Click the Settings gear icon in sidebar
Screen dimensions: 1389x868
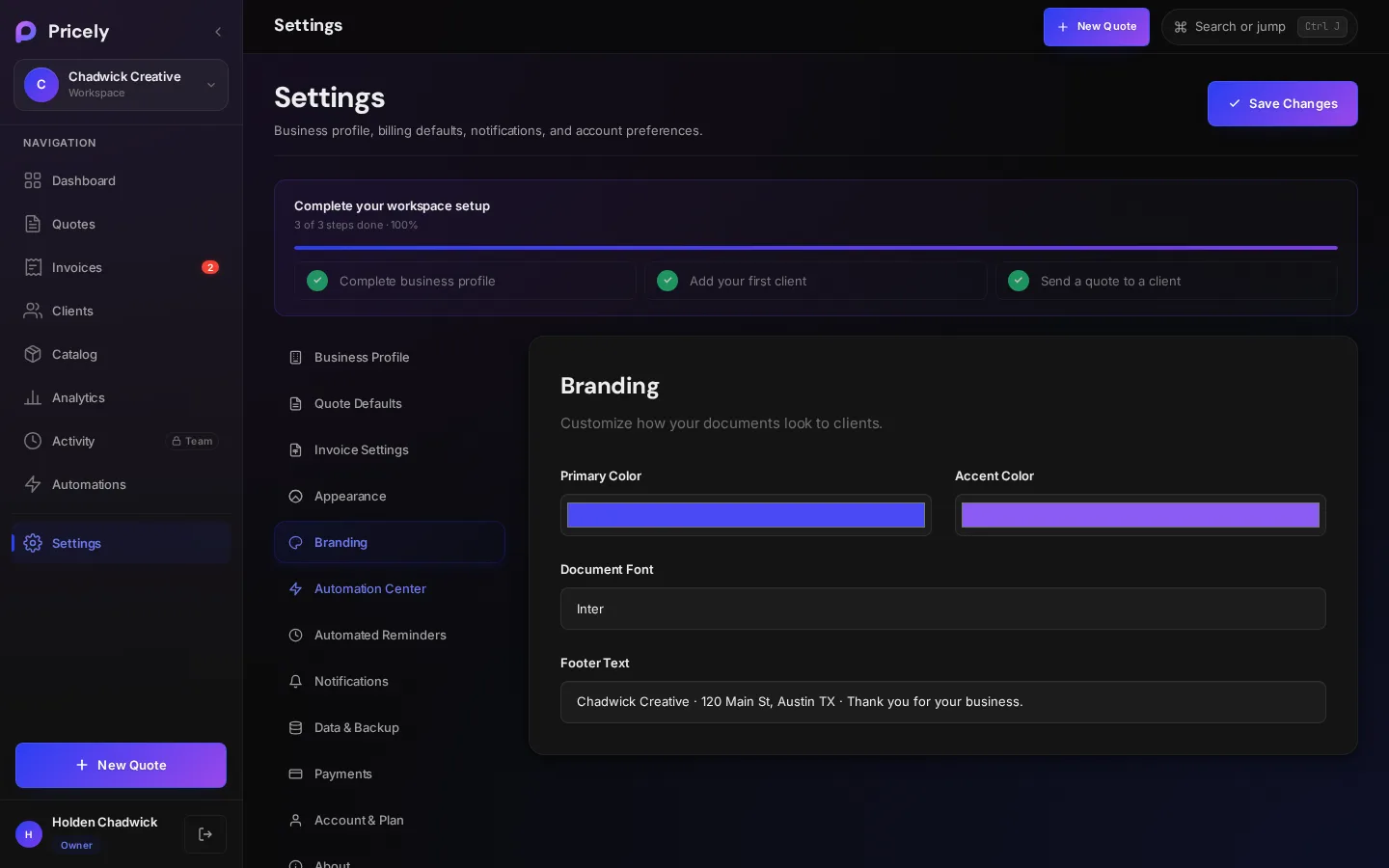(x=33, y=543)
